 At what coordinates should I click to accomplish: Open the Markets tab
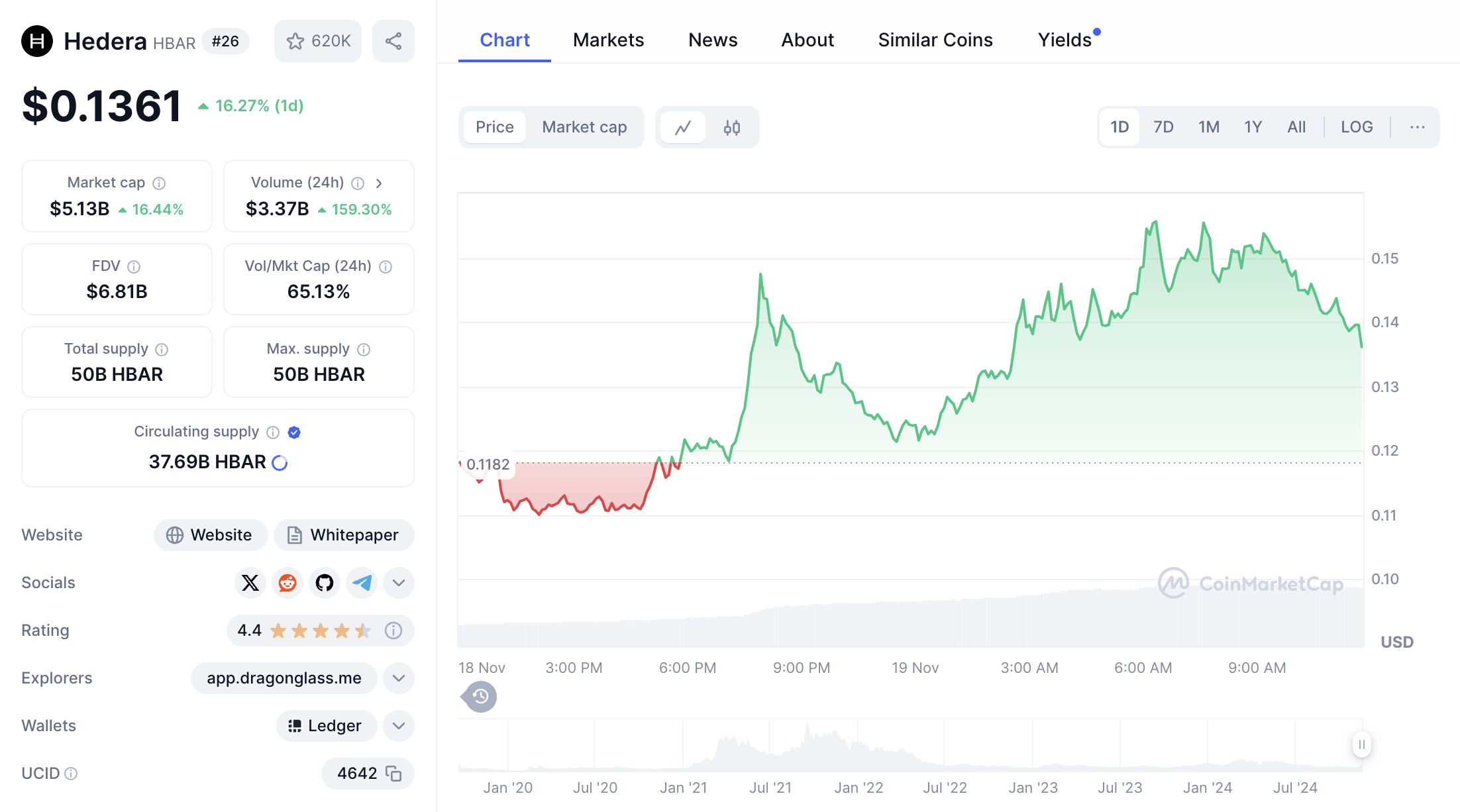608,40
